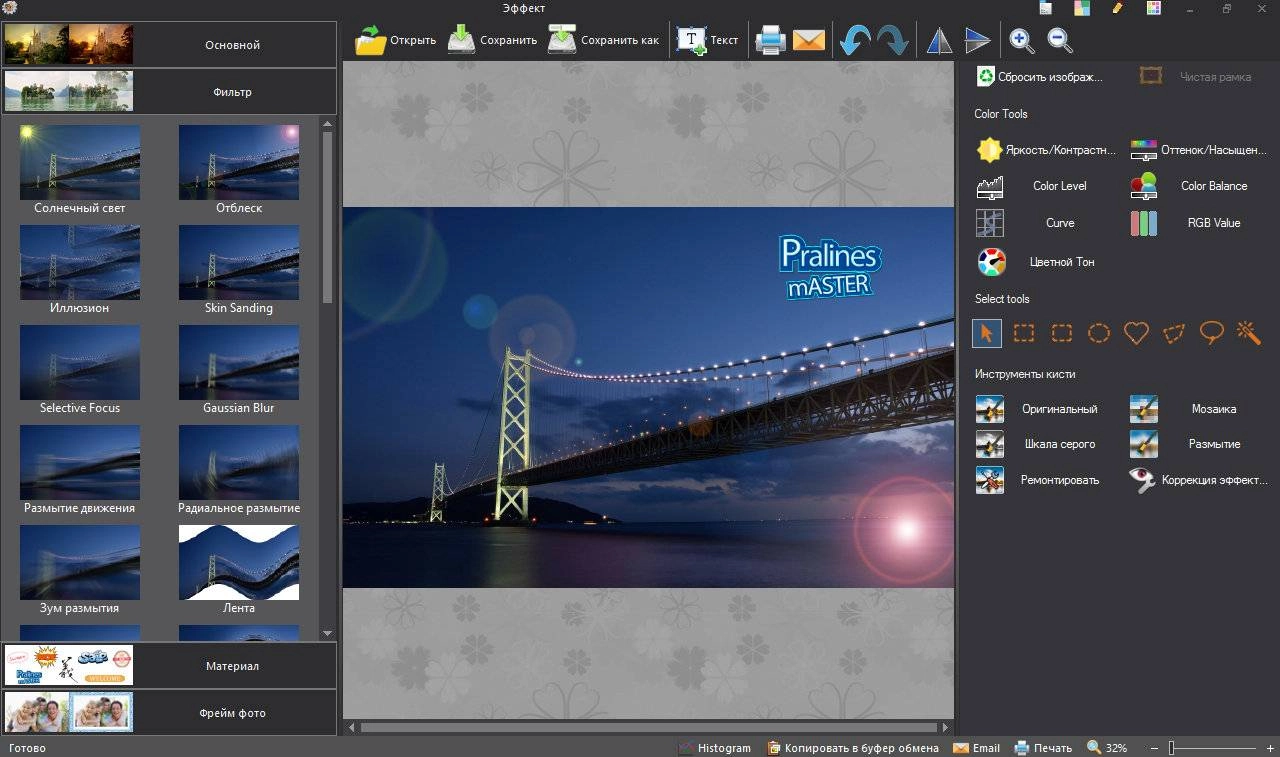Screen dimensions: 1280x757
Task: Open Яркость/Контрастн... adjustment
Action: point(1046,150)
